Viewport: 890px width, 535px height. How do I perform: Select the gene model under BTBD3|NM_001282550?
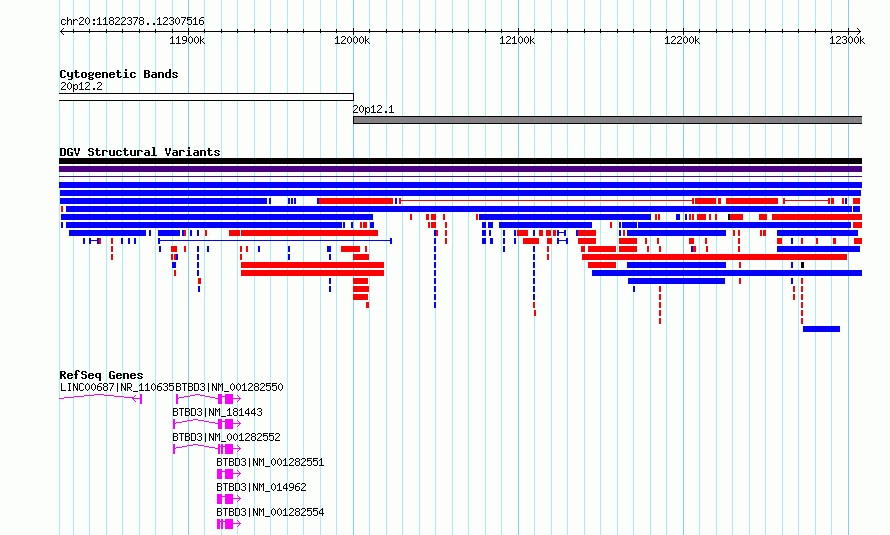pyautogui.click(x=208, y=399)
